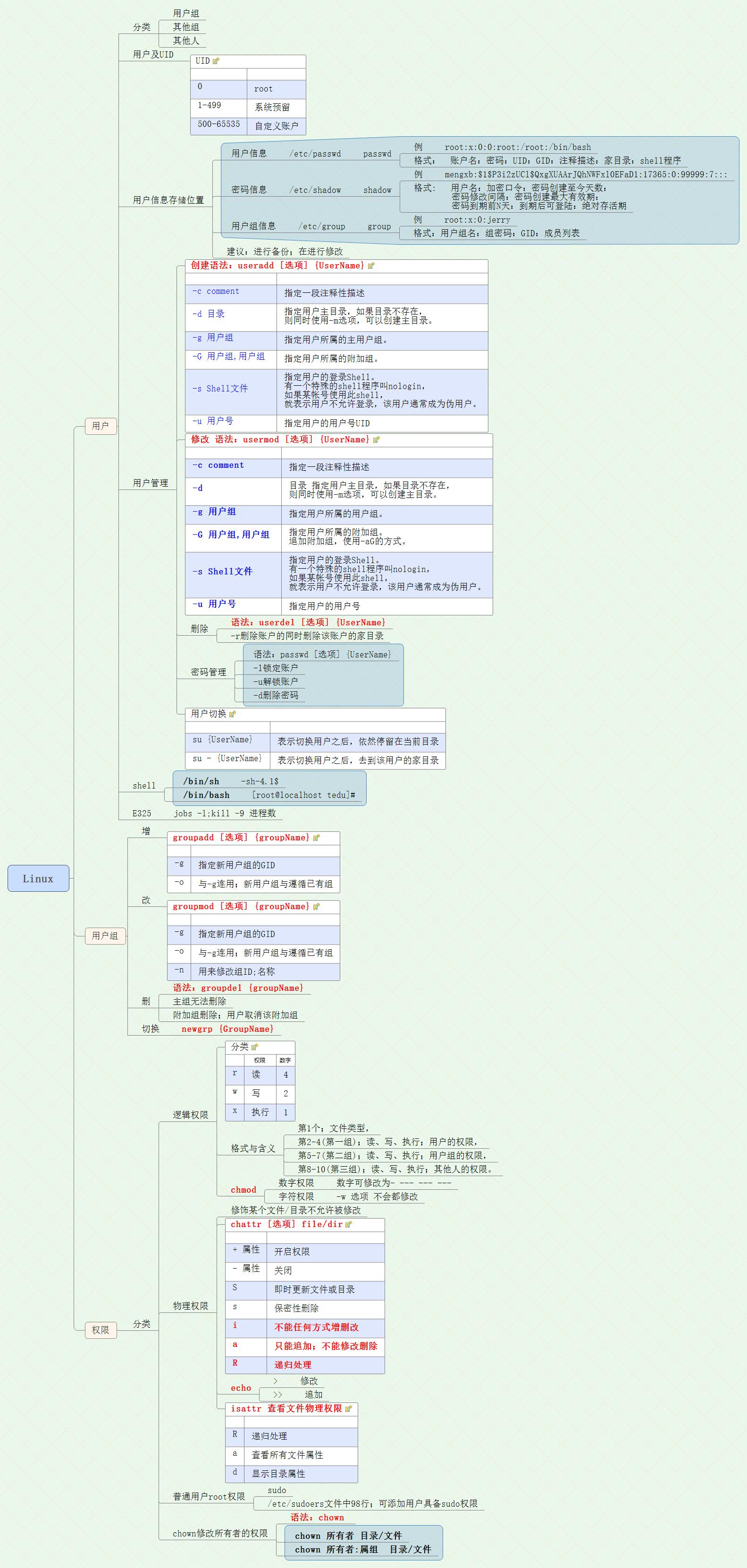
Task: Select the 用户管理 node
Action: pos(151,483)
